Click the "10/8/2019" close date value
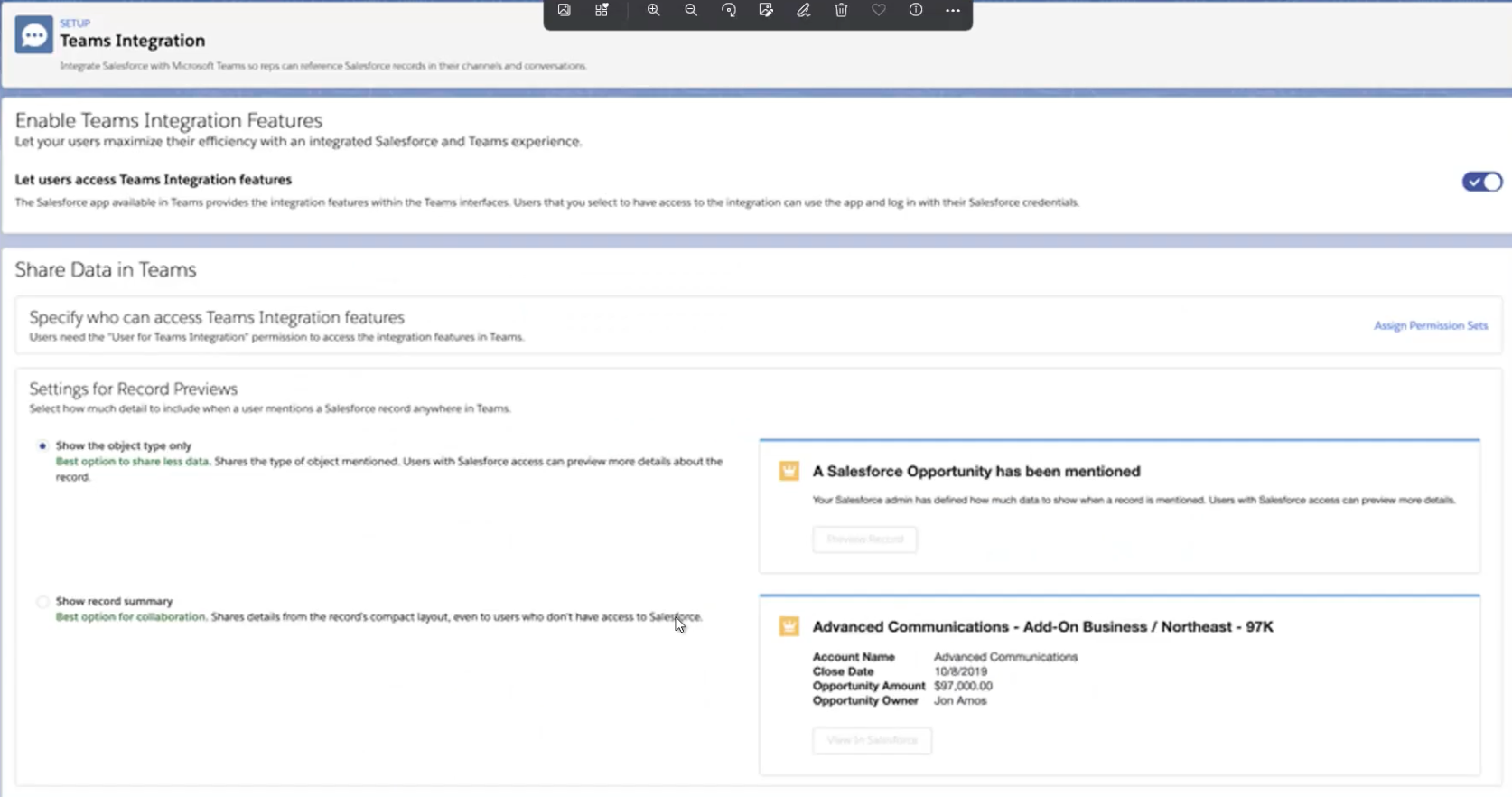Viewport: 1512px width, 797px height. tap(960, 671)
